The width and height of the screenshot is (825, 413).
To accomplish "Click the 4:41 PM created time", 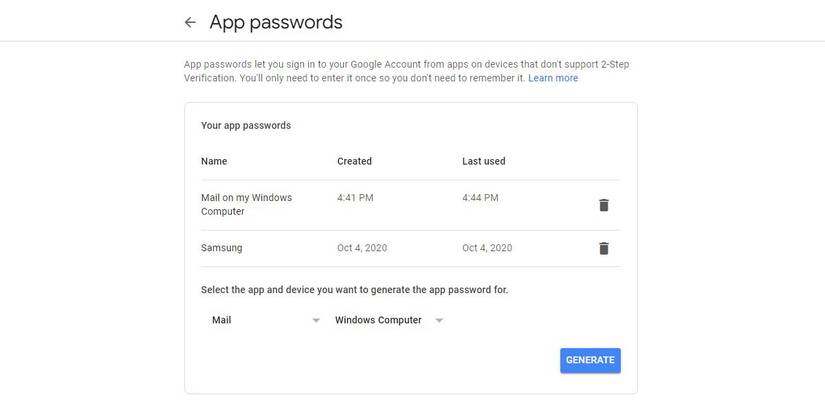I will [x=355, y=198].
